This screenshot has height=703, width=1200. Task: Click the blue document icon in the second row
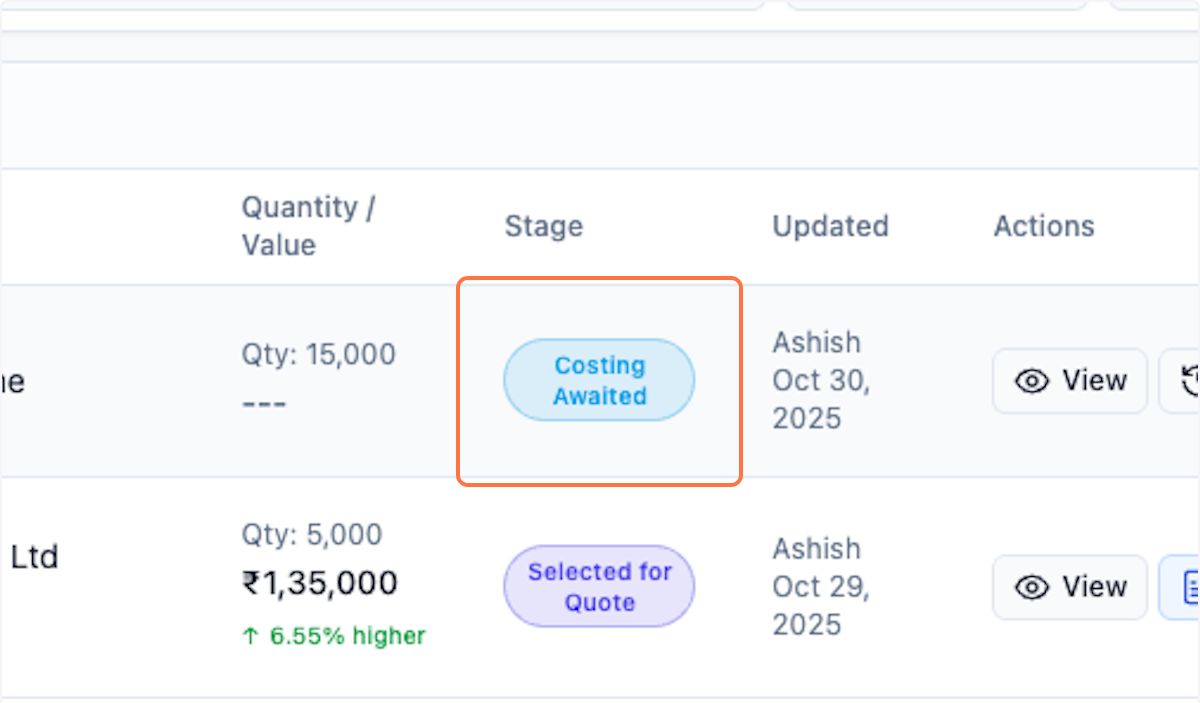tap(1188, 587)
